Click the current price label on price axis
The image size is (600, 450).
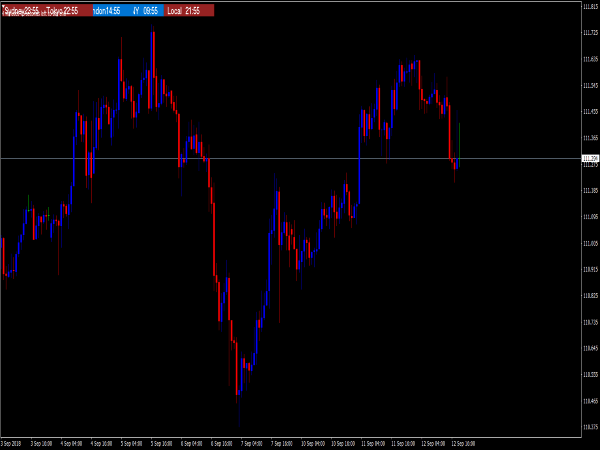tap(590, 158)
